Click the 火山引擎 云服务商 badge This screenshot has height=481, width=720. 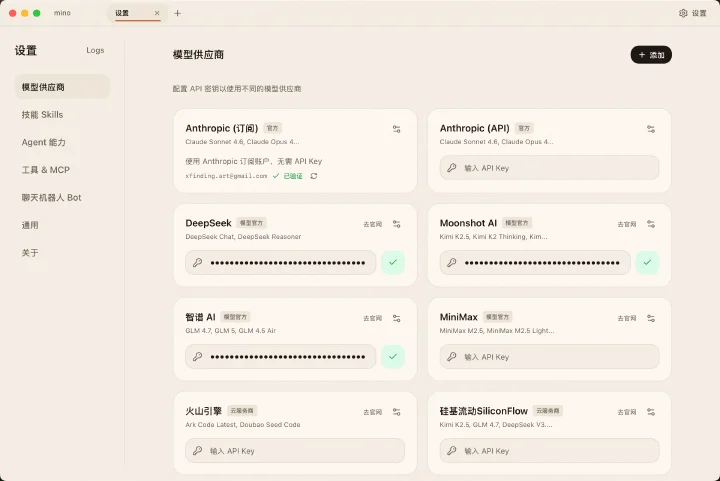(242, 411)
